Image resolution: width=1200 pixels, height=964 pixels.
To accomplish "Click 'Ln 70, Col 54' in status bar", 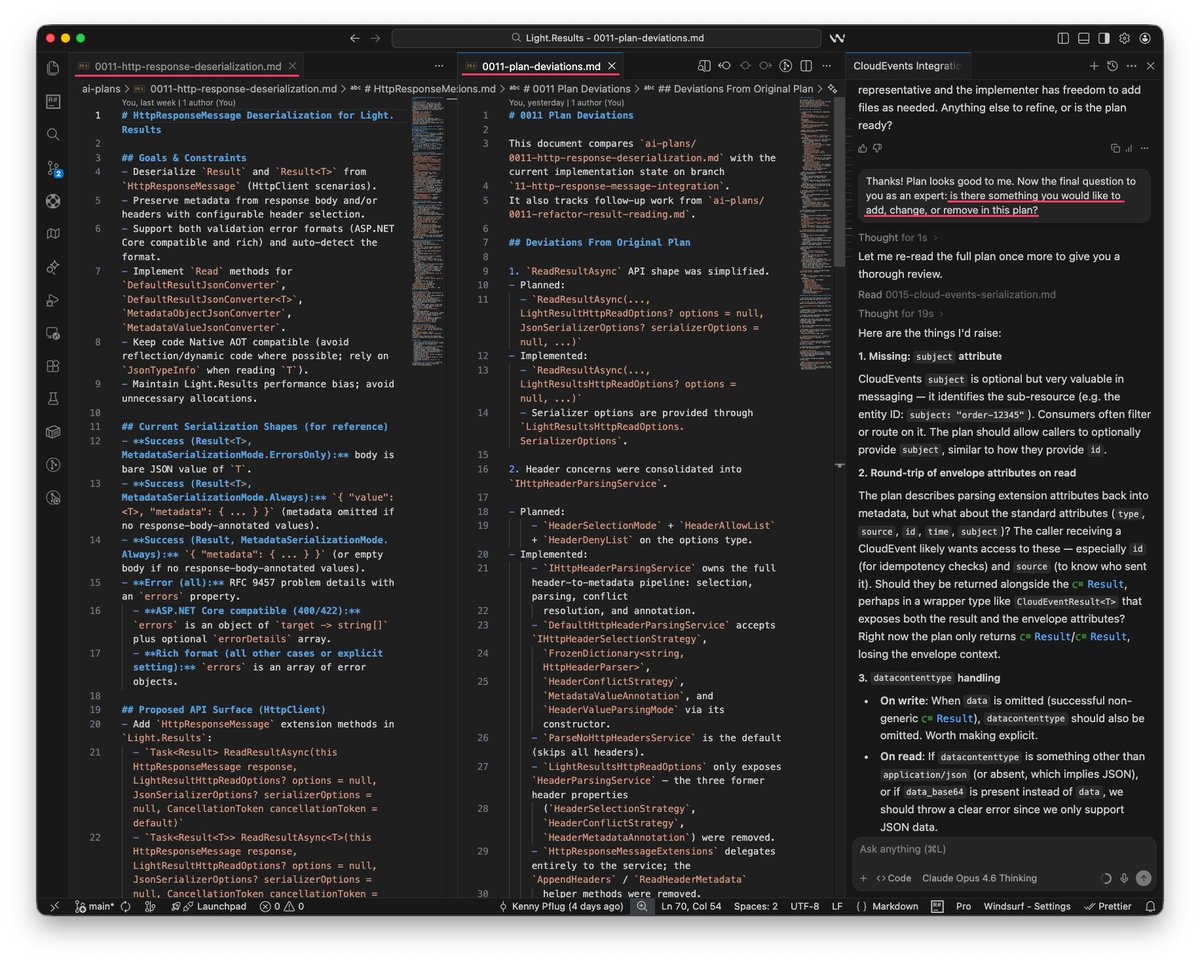I will pos(691,906).
